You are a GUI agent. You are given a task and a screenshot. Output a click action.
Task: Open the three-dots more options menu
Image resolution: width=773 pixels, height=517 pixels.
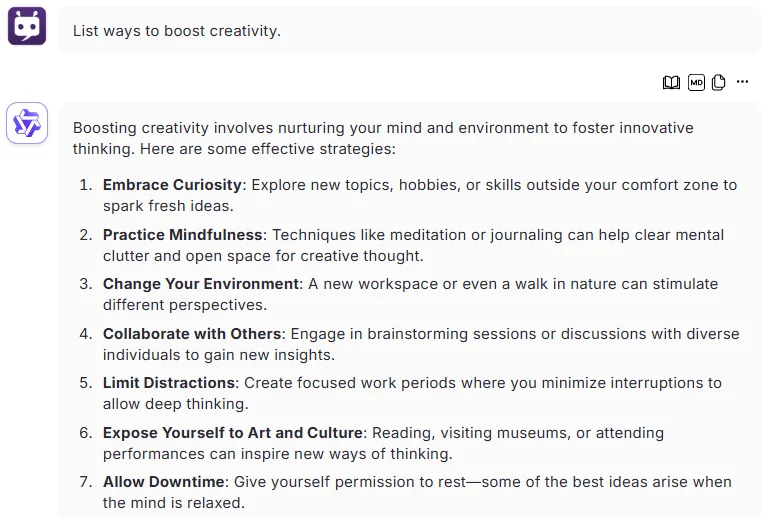(742, 82)
